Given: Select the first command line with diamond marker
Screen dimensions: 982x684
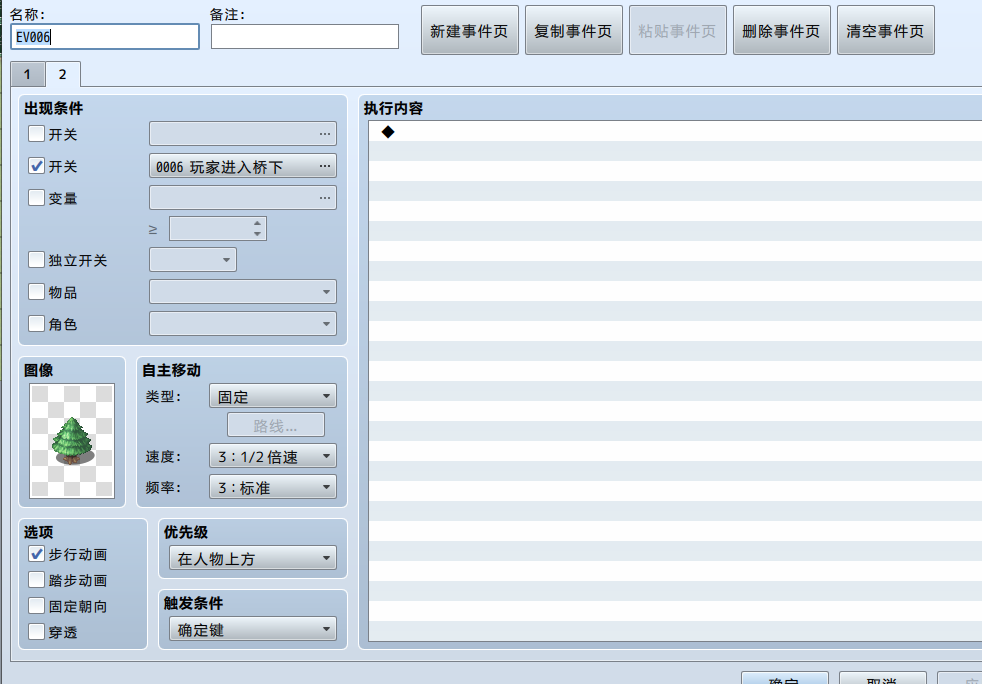Looking at the screenshot, I should point(676,132).
